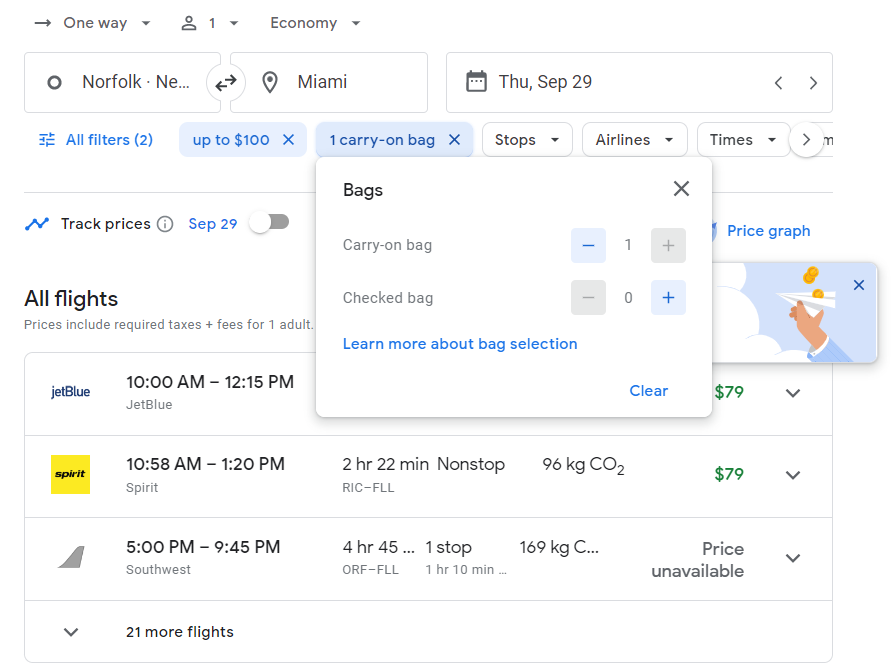The width and height of the screenshot is (896, 666).
Task: Edit the Norfolk origin field
Action: [122, 83]
